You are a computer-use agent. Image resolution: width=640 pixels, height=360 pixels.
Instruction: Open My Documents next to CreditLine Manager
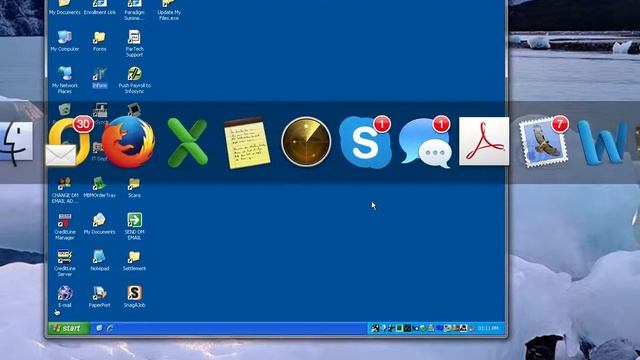coord(99,224)
